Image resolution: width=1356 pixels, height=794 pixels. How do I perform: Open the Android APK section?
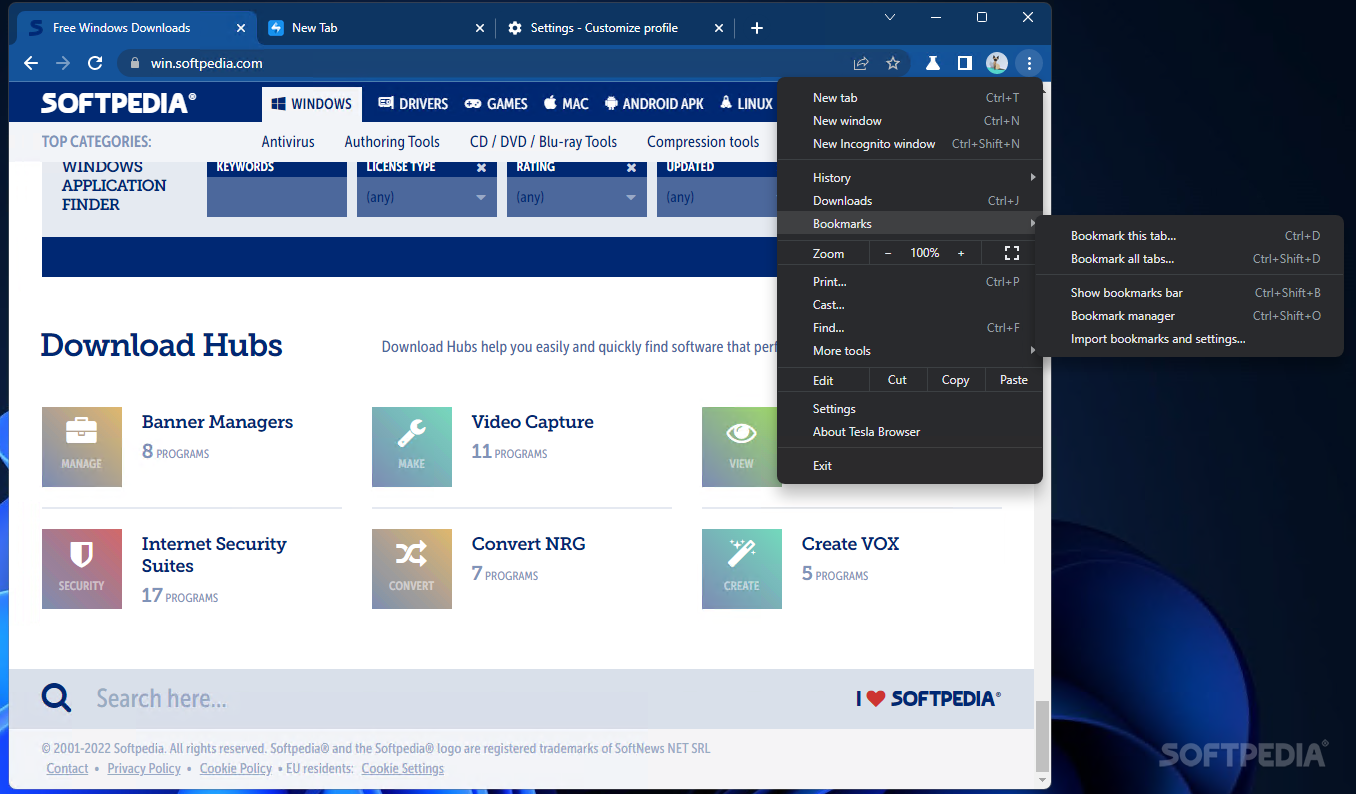point(654,104)
